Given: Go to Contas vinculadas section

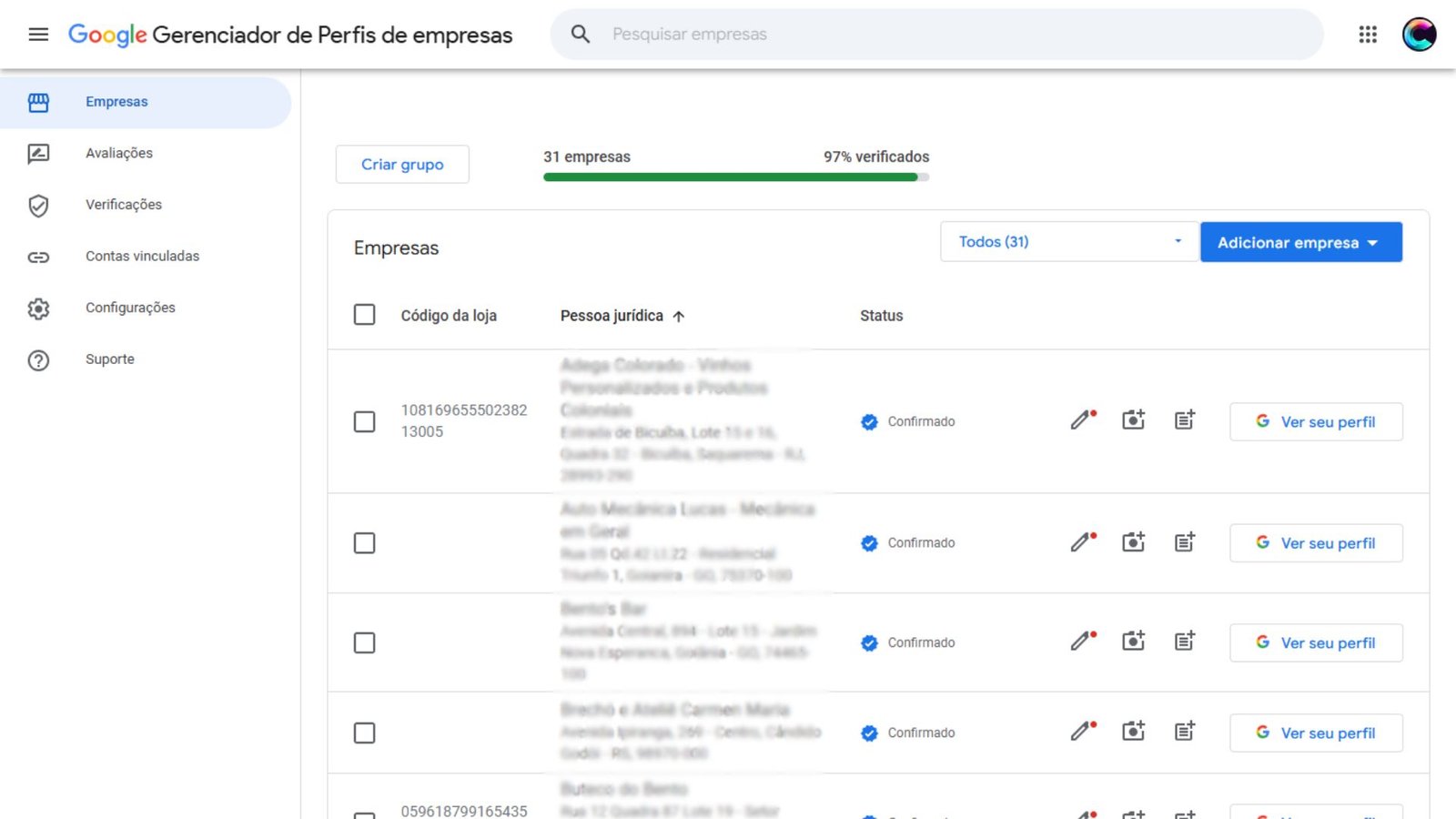Looking at the screenshot, I should [142, 257].
